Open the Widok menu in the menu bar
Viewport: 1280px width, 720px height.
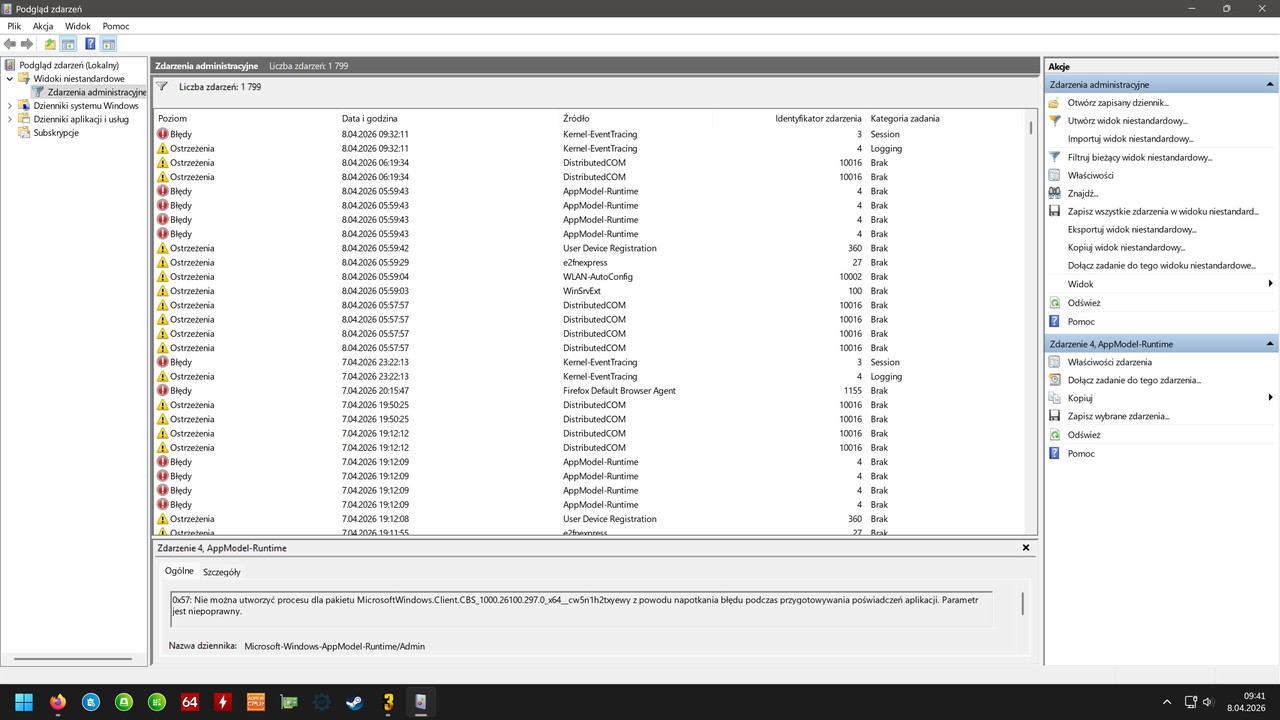pos(77,26)
